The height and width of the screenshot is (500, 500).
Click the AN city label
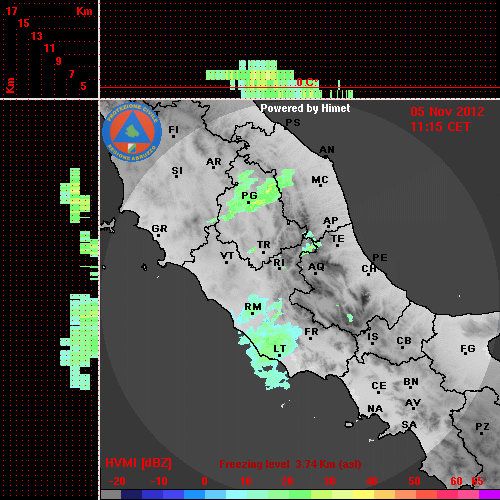coord(327,150)
